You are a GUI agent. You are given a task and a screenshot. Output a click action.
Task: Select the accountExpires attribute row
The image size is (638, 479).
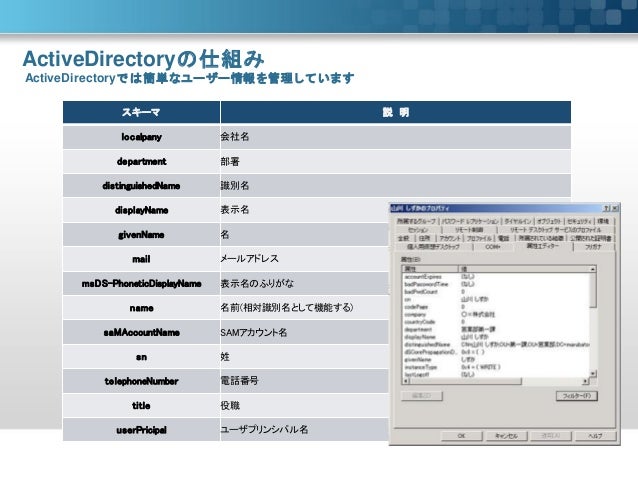pos(496,277)
